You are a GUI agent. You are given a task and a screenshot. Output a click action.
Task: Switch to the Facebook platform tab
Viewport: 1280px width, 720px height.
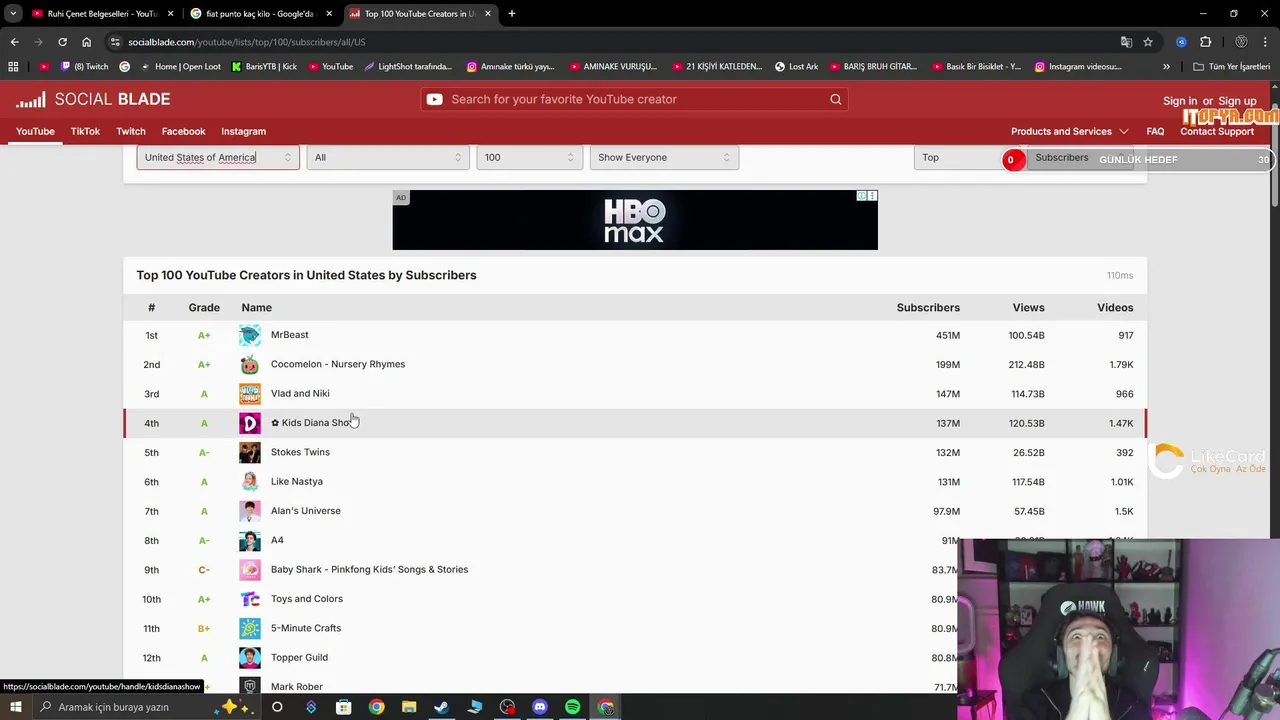183,131
